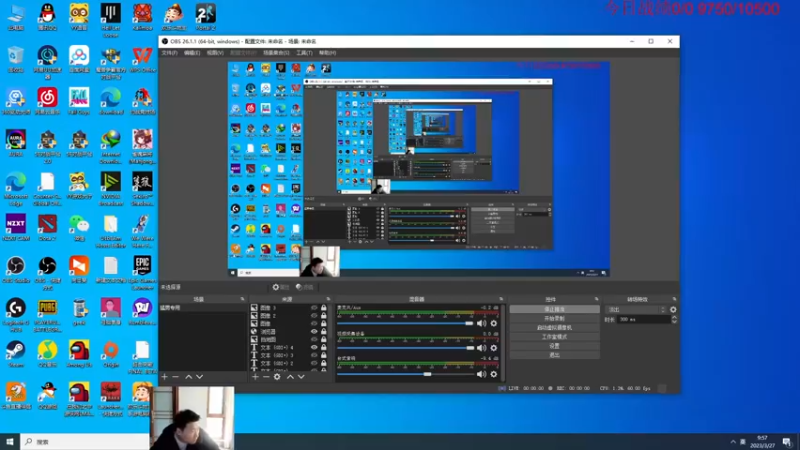Unlock the 图像 2 source
Image resolution: width=800 pixels, height=450 pixels.
(x=323, y=316)
